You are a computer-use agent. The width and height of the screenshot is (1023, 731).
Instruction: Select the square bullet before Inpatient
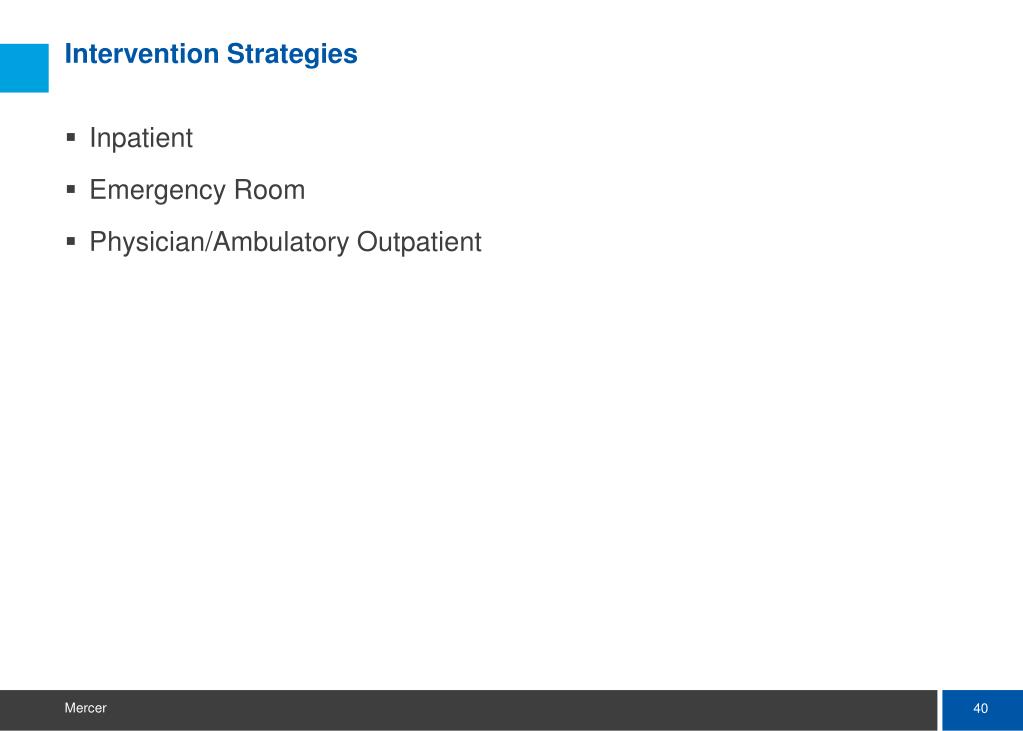pos(71,138)
